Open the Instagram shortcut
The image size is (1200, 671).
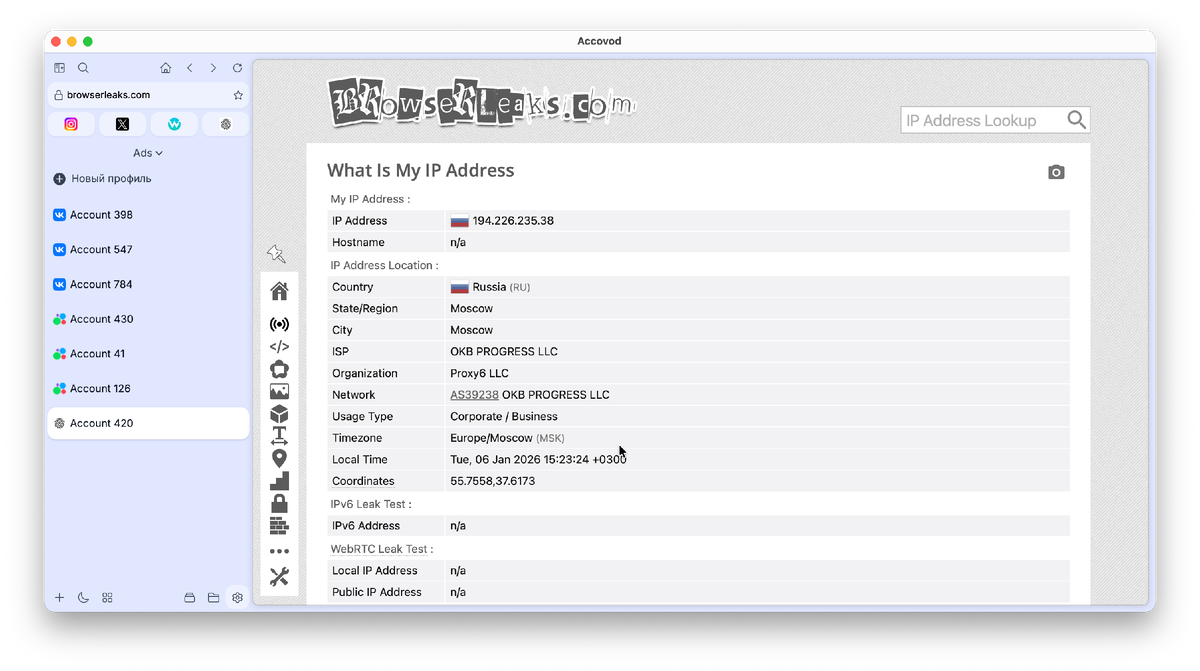click(71, 124)
